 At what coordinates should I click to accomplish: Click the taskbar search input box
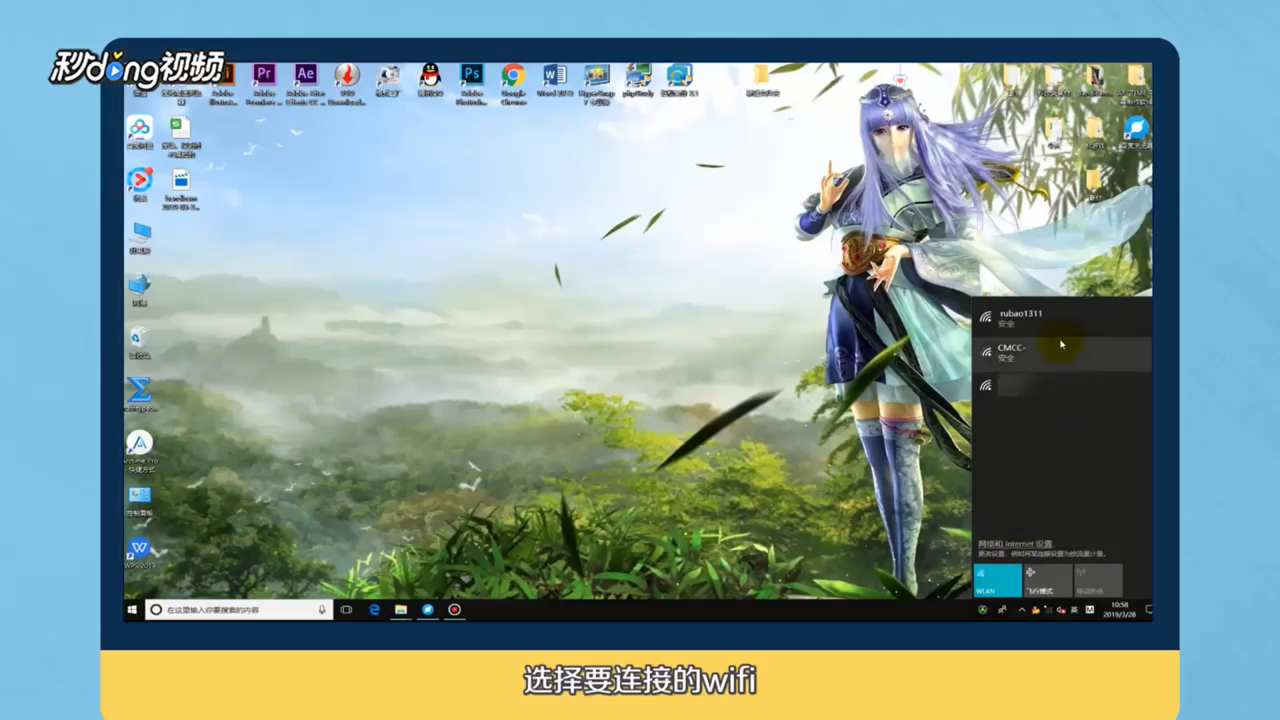click(x=237, y=609)
